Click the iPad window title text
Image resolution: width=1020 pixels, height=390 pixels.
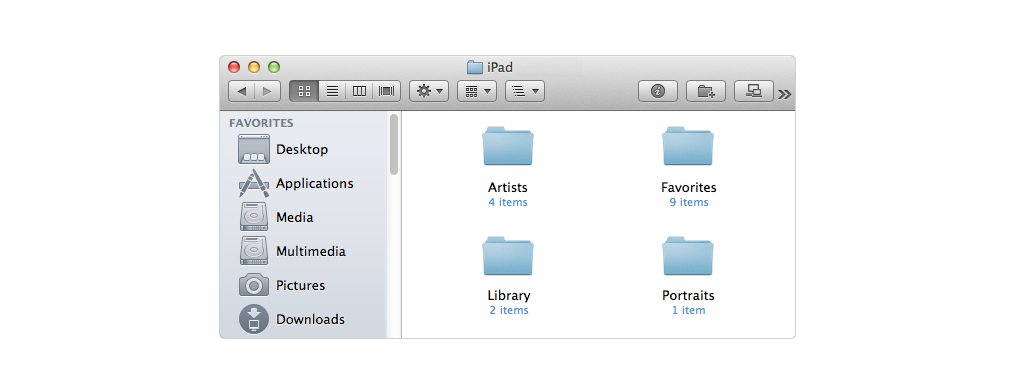(x=500, y=67)
